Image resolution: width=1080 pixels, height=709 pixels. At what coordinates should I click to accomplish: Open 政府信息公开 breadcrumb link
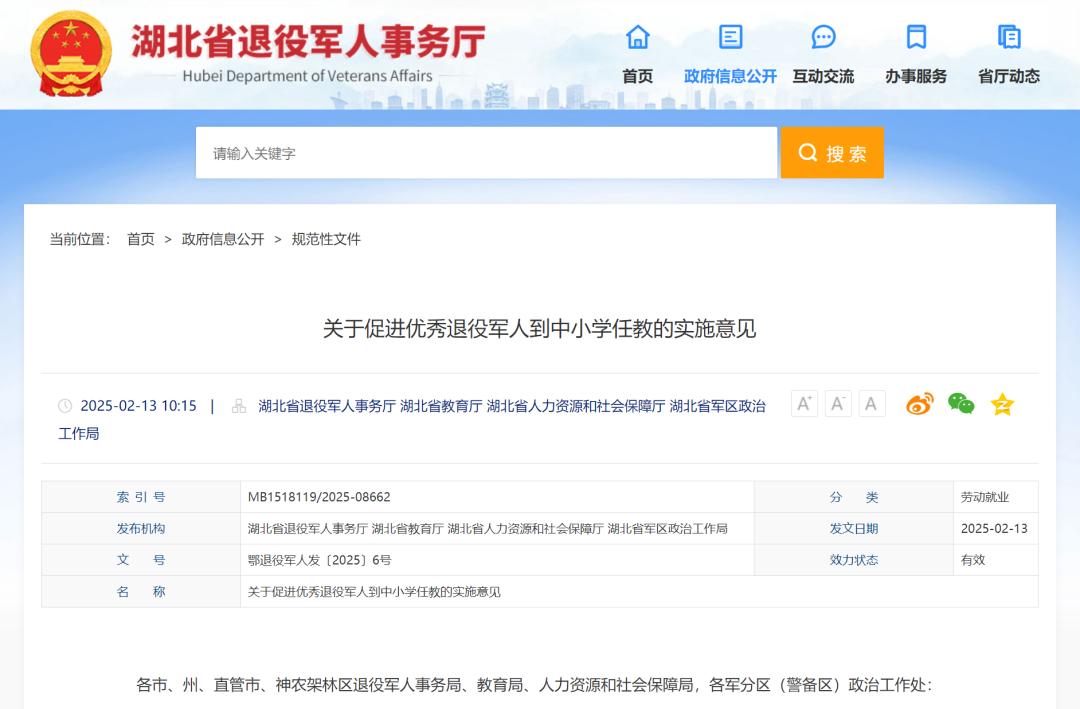(x=223, y=239)
